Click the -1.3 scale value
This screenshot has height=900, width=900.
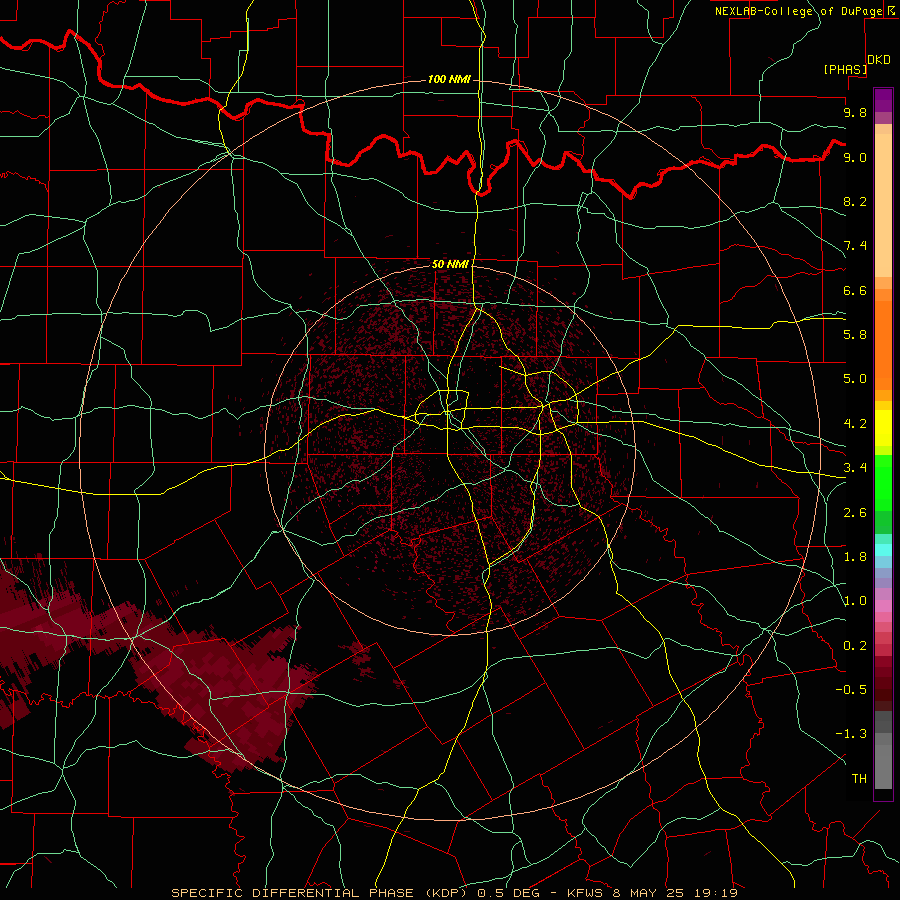pyautogui.click(x=851, y=734)
